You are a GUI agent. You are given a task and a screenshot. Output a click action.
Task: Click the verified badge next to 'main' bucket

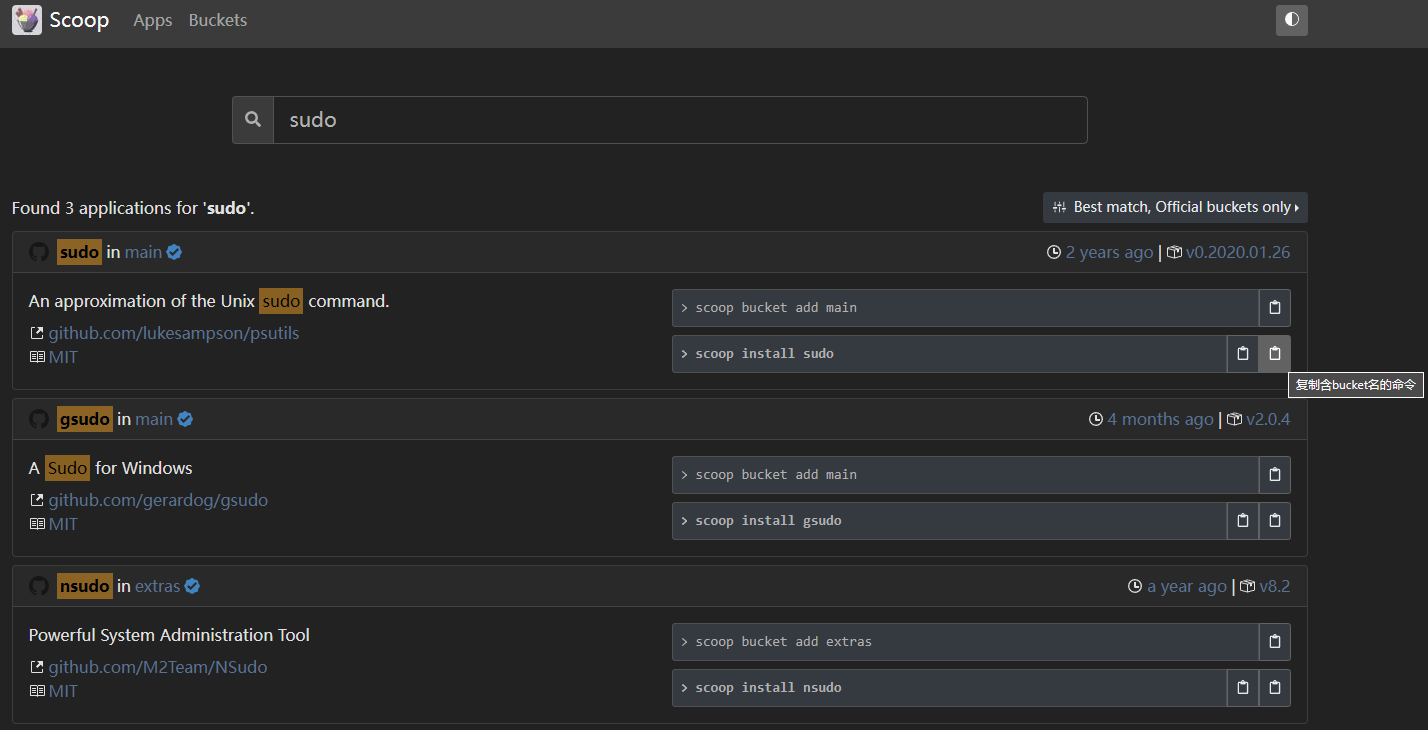click(x=174, y=252)
